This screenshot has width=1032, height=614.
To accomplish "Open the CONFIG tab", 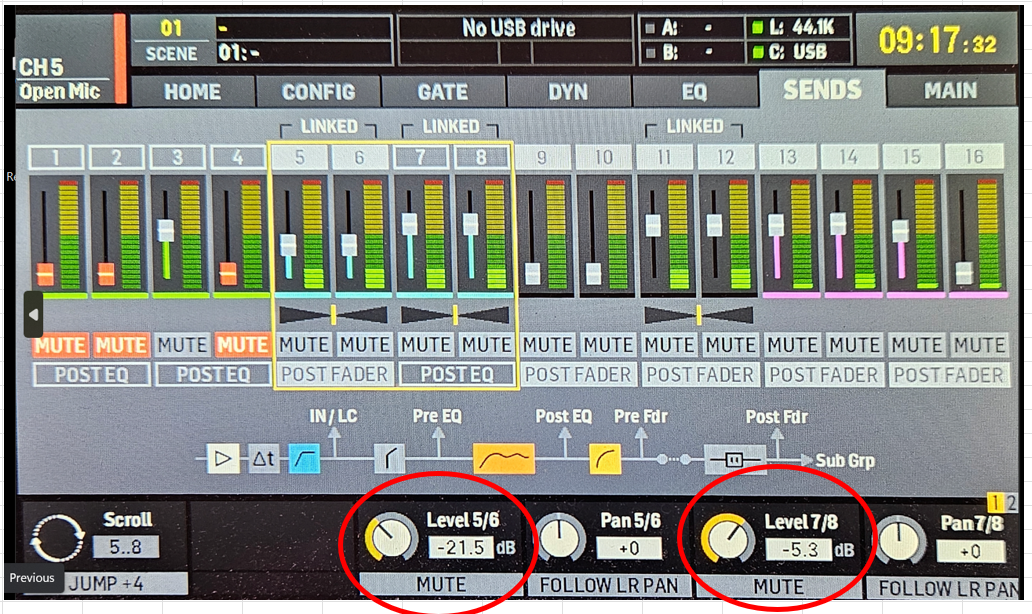I will coord(319,91).
